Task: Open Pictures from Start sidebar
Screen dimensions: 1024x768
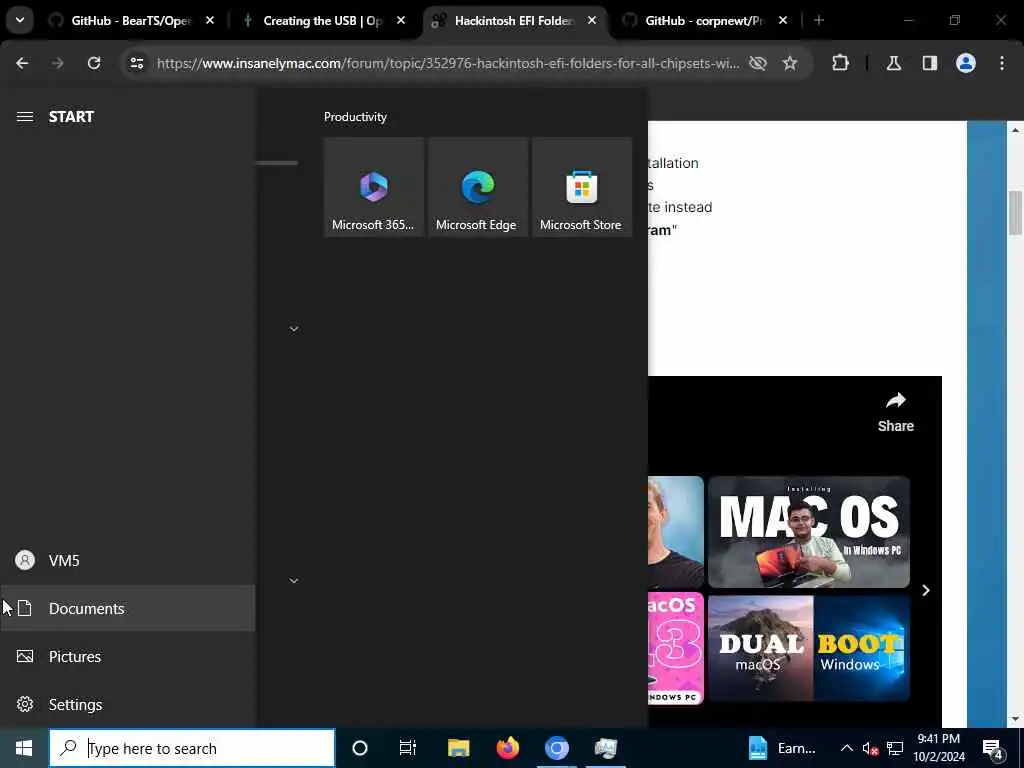Action: click(127, 656)
